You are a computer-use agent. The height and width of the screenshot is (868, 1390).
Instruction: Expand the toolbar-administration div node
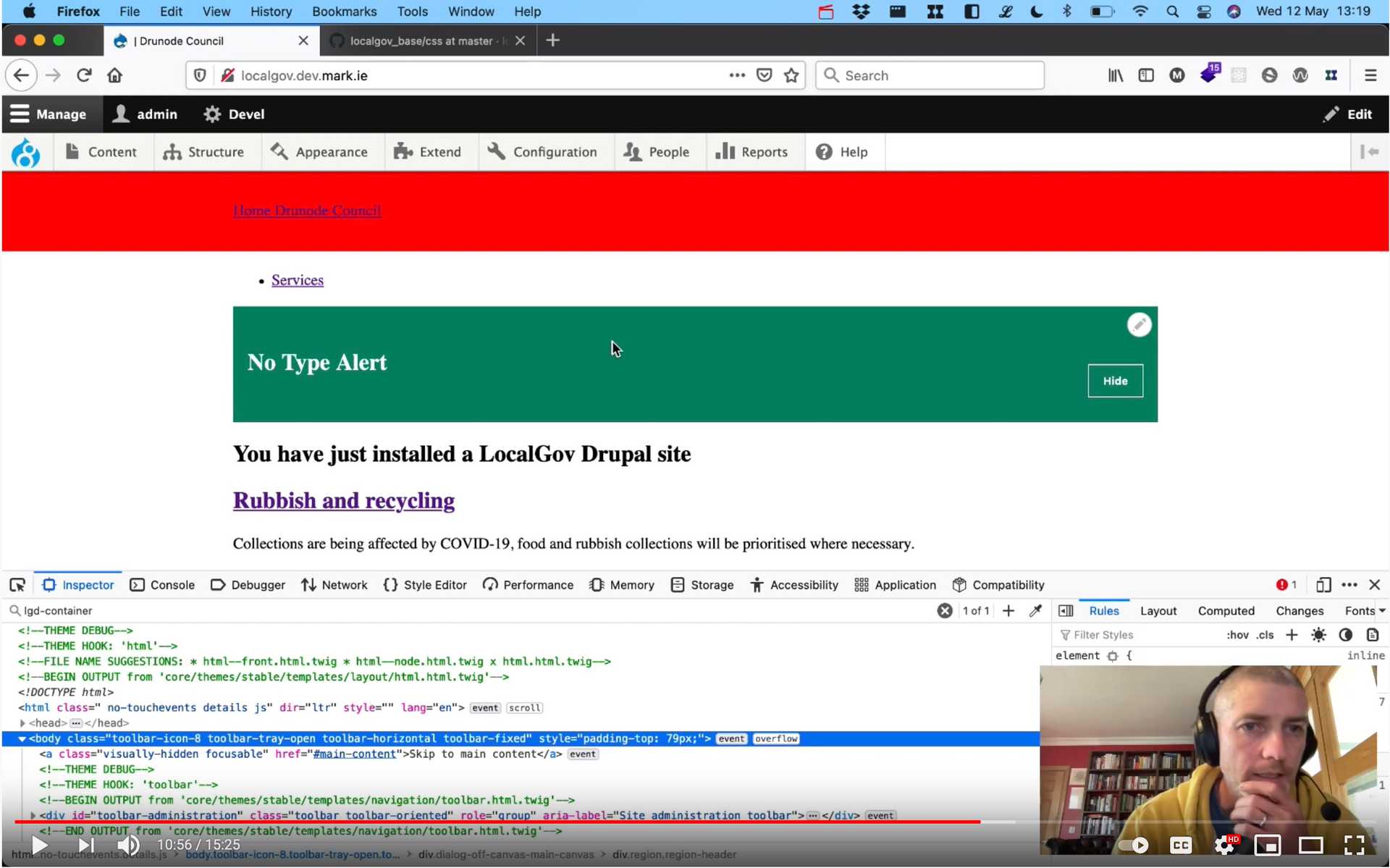33,816
